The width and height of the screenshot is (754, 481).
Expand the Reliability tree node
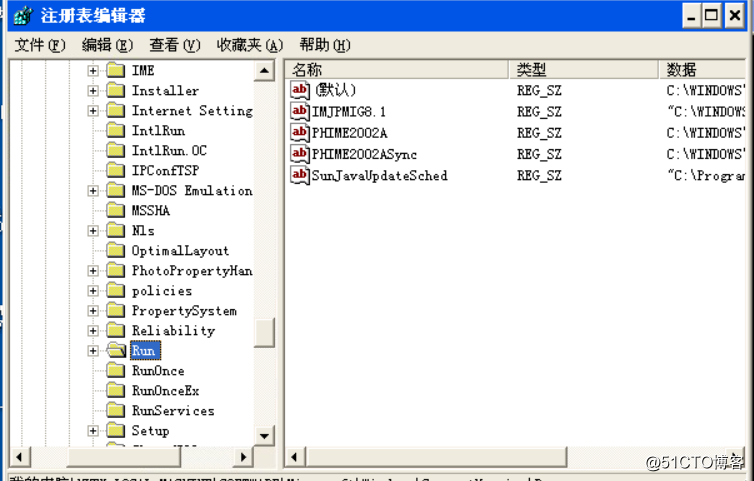click(93, 331)
